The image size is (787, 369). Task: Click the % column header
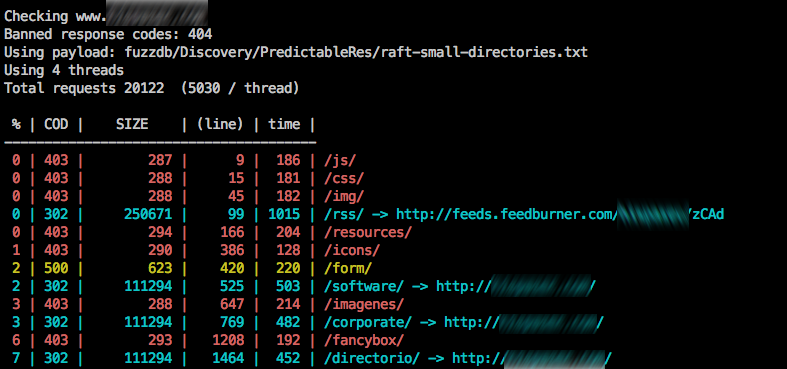click(x=16, y=125)
